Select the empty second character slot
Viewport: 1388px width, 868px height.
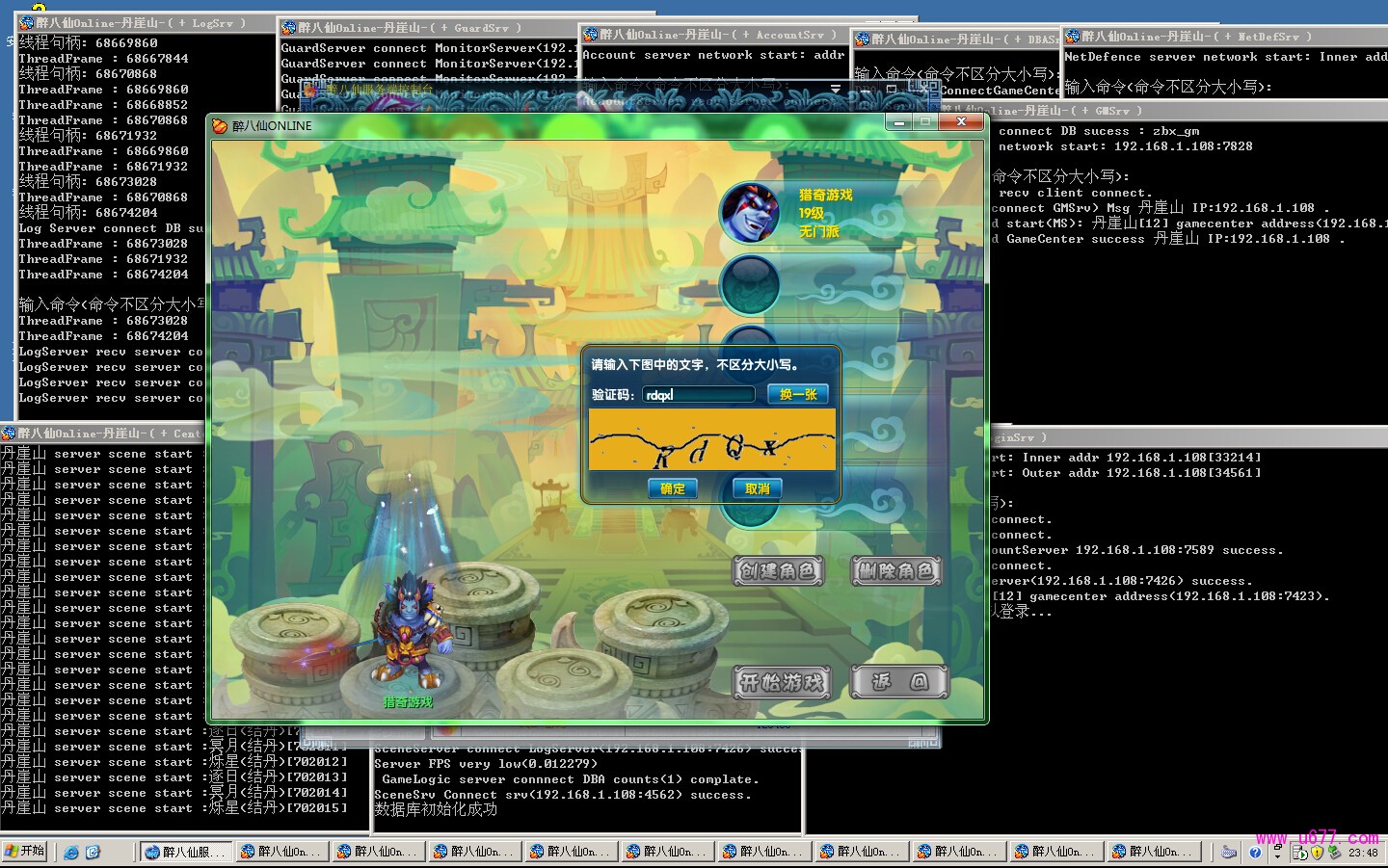750,285
